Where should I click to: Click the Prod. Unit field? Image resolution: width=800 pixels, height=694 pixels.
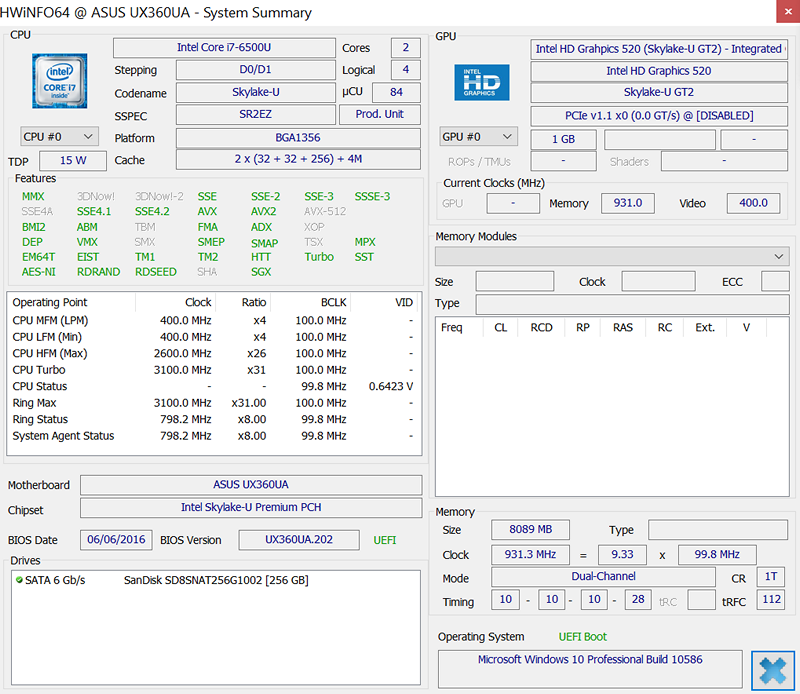(x=380, y=114)
